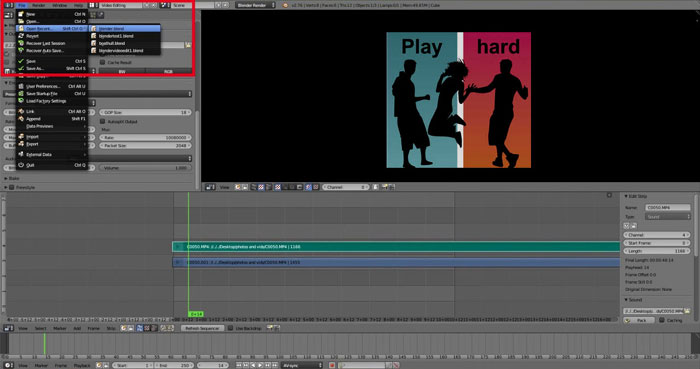This screenshot has height=369, width=700.
Task: Click the output path folder icon
Action: (188, 45)
